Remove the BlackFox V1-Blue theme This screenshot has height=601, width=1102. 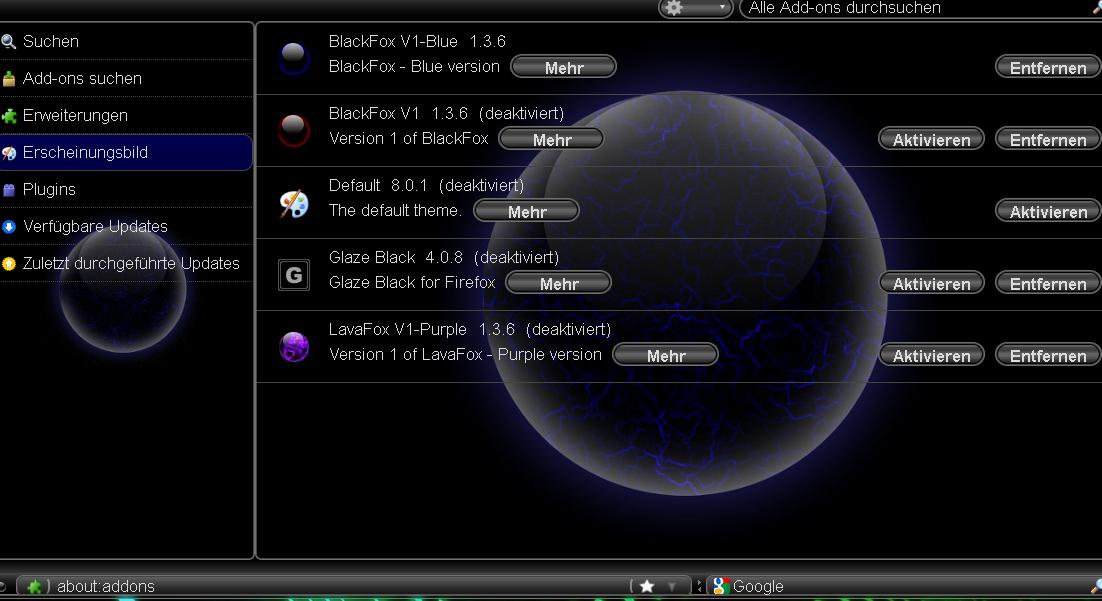[1048, 67]
